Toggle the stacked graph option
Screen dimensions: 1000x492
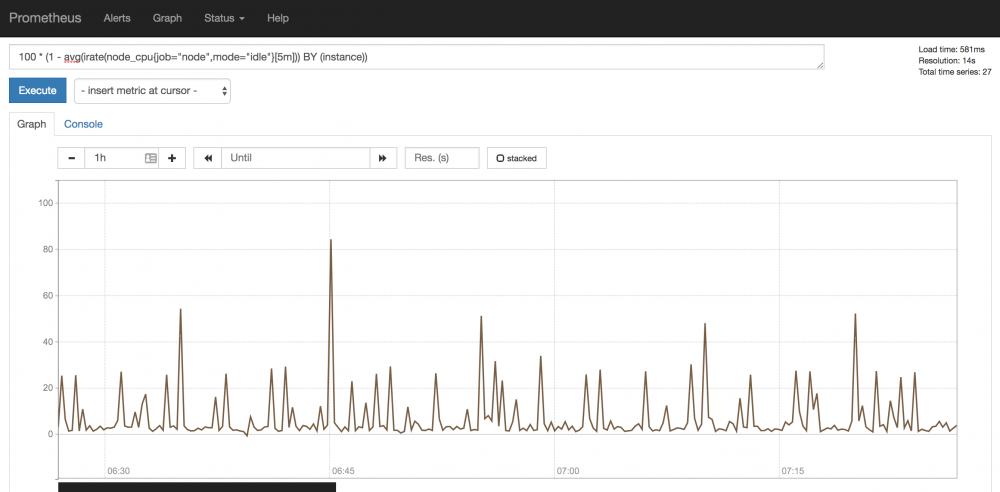click(516, 158)
